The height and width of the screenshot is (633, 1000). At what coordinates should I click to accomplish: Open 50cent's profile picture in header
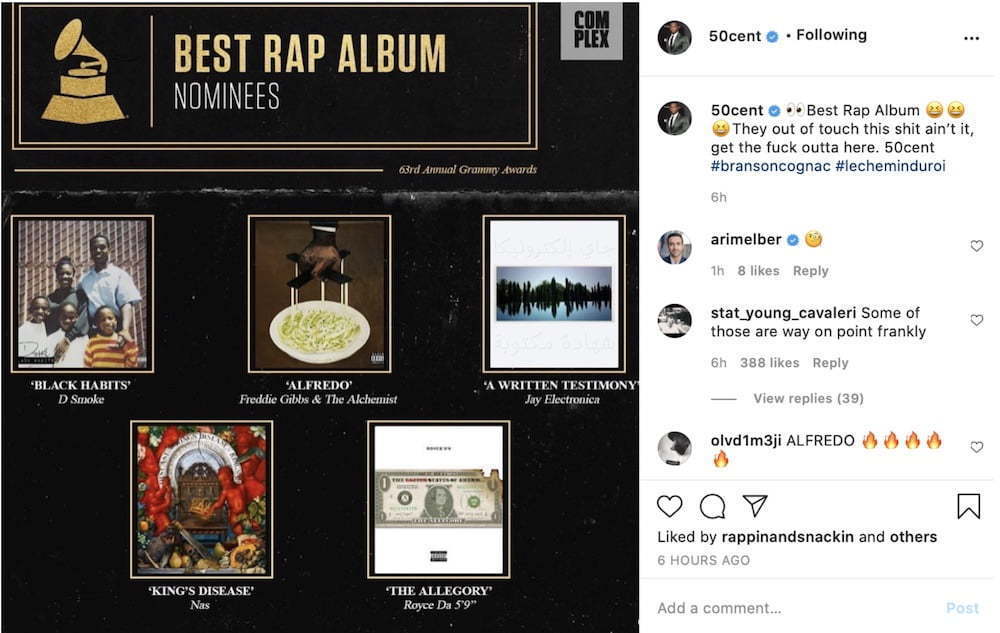674,37
